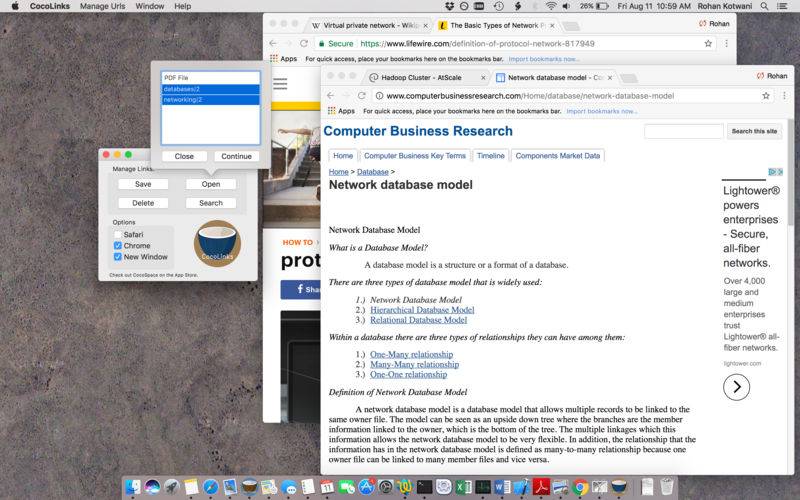Go back in the front Chrome window

331,96
